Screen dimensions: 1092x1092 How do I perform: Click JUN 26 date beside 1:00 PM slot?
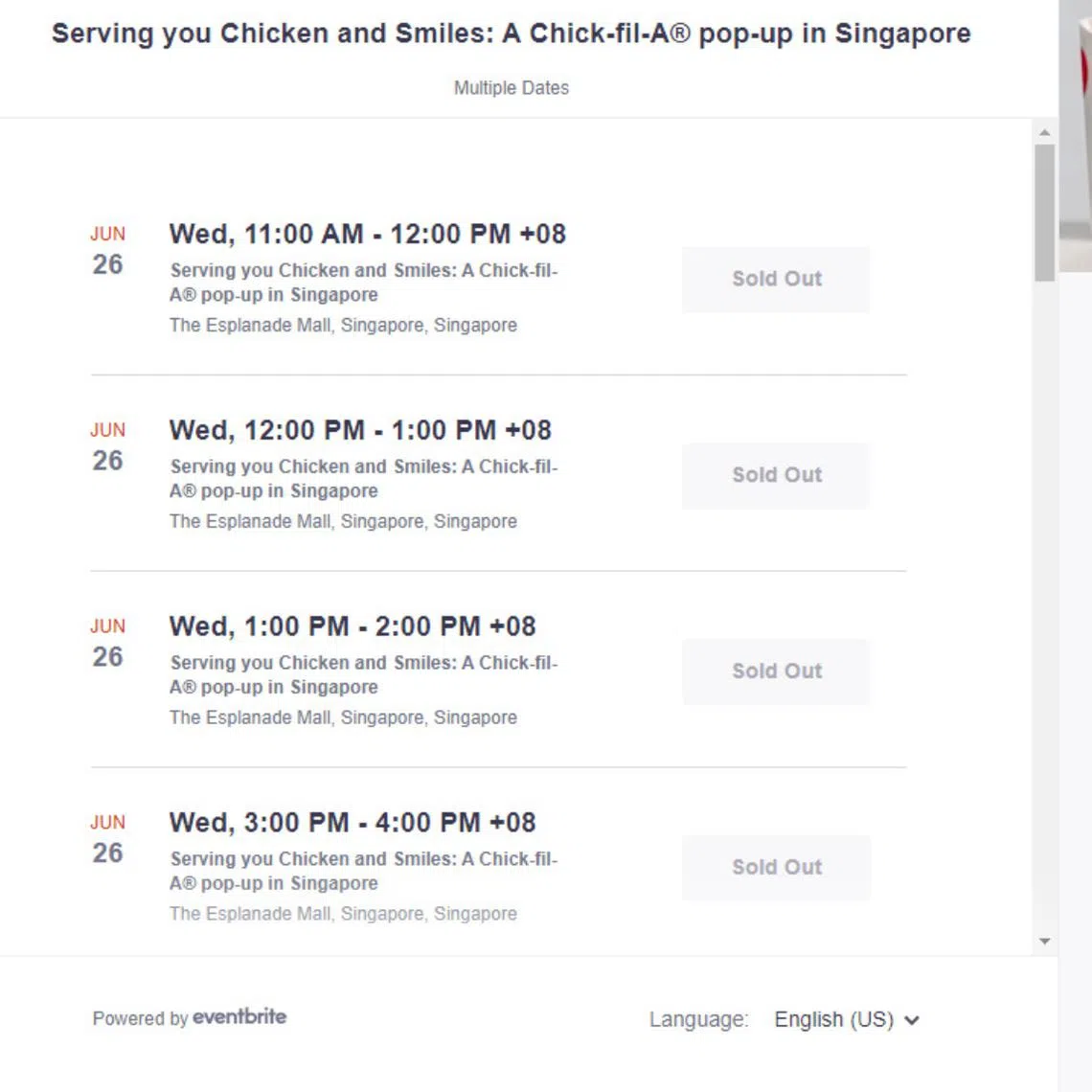tap(107, 644)
